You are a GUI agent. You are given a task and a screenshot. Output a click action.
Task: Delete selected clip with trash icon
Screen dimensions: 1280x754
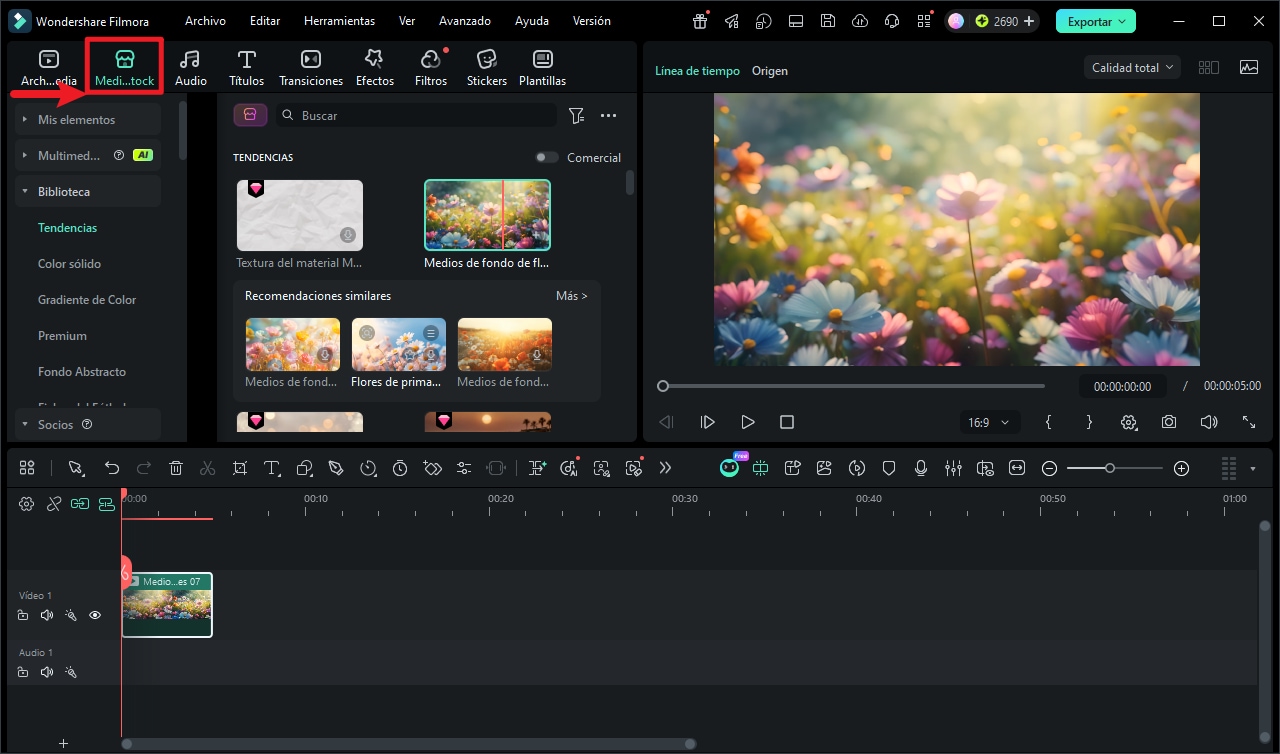coord(176,468)
